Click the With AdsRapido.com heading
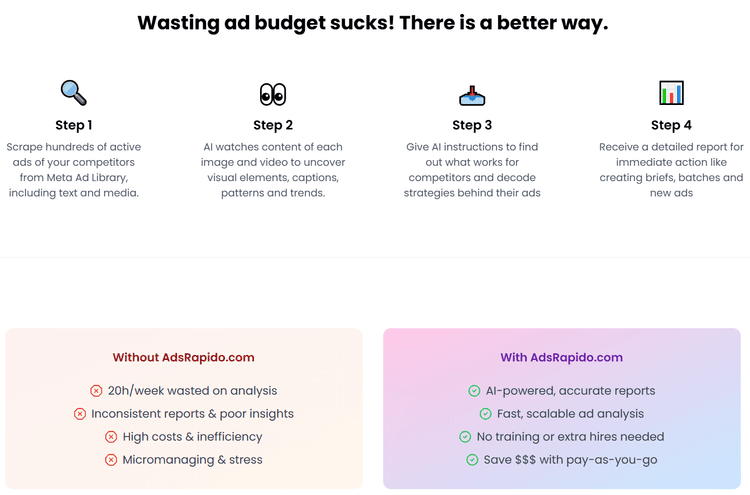The height and width of the screenshot is (495, 750). (x=562, y=357)
